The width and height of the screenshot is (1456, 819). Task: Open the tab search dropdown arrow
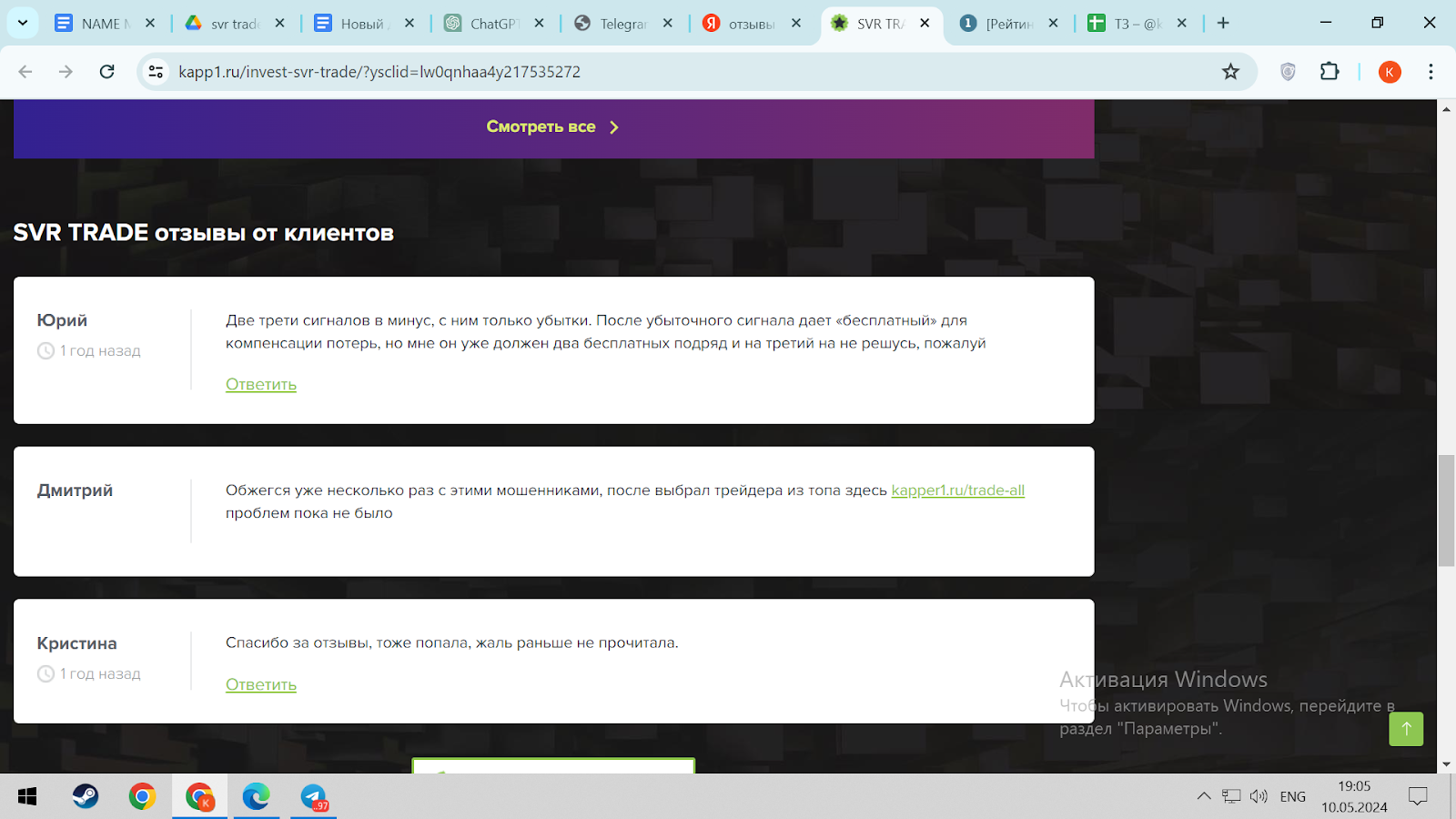(x=23, y=23)
